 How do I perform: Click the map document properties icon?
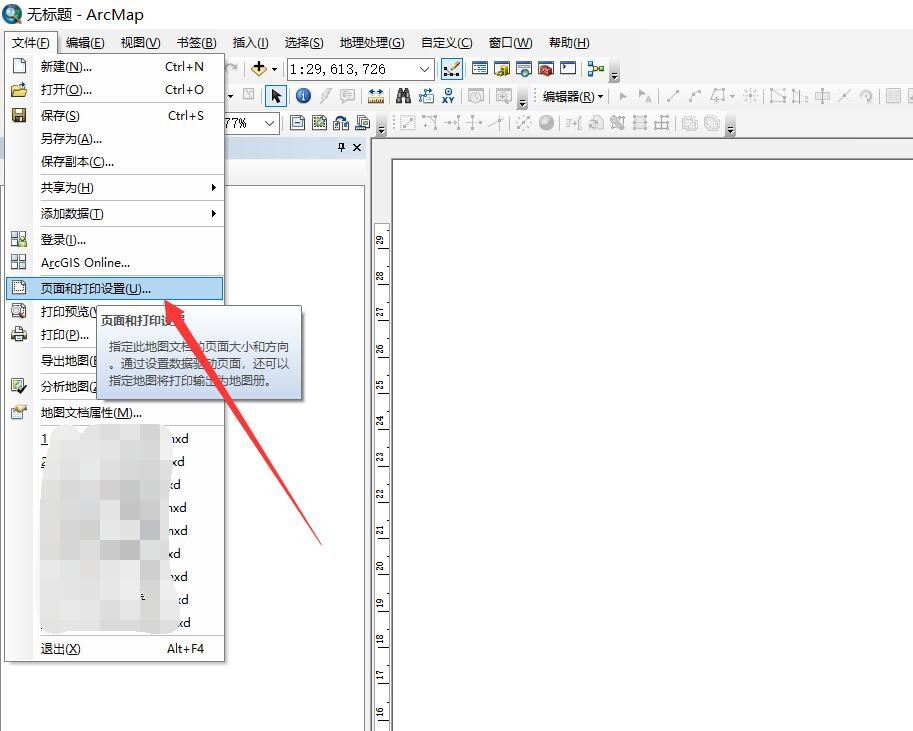[19, 412]
